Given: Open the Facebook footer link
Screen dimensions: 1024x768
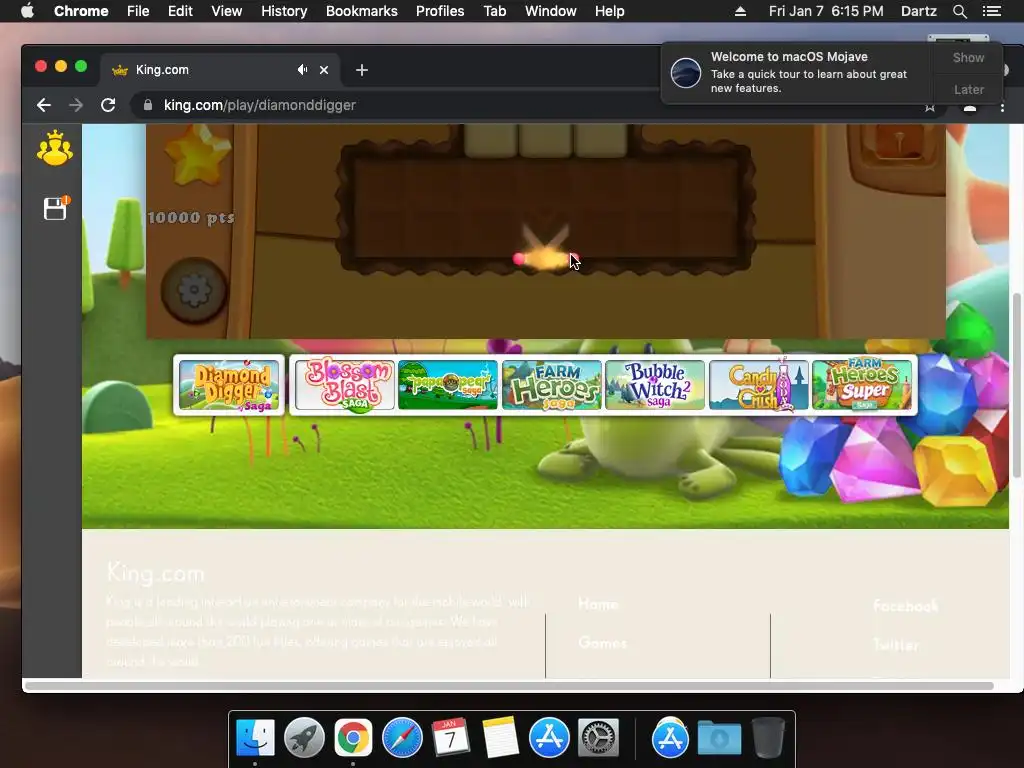Looking at the screenshot, I should point(905,606).
